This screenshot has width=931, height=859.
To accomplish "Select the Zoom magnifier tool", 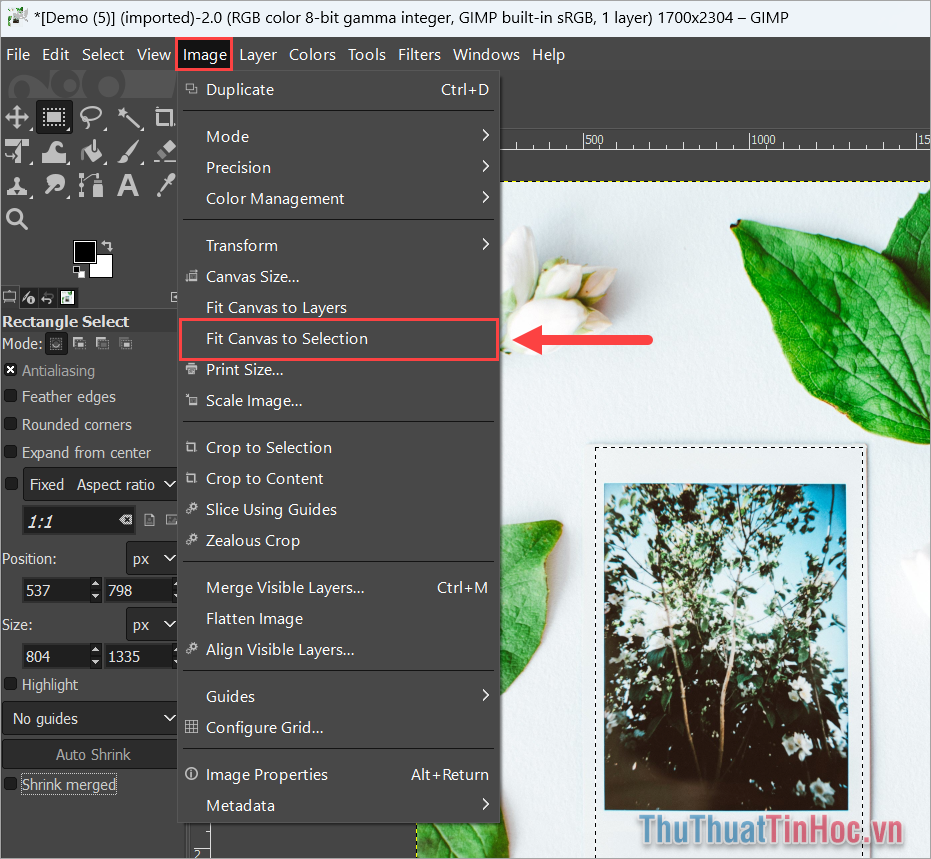I will (17, 219).
